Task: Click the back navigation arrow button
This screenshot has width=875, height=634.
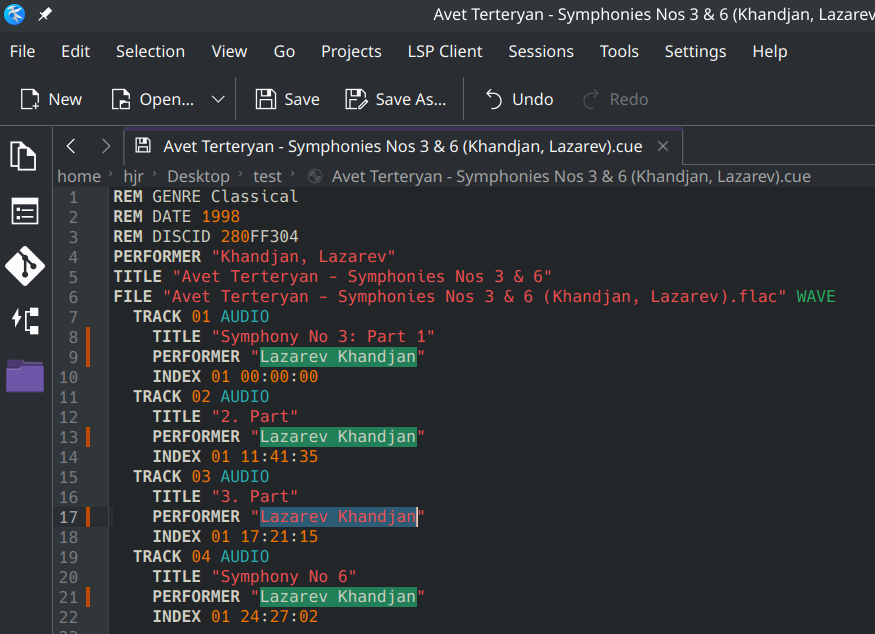Action: point(71,146)
